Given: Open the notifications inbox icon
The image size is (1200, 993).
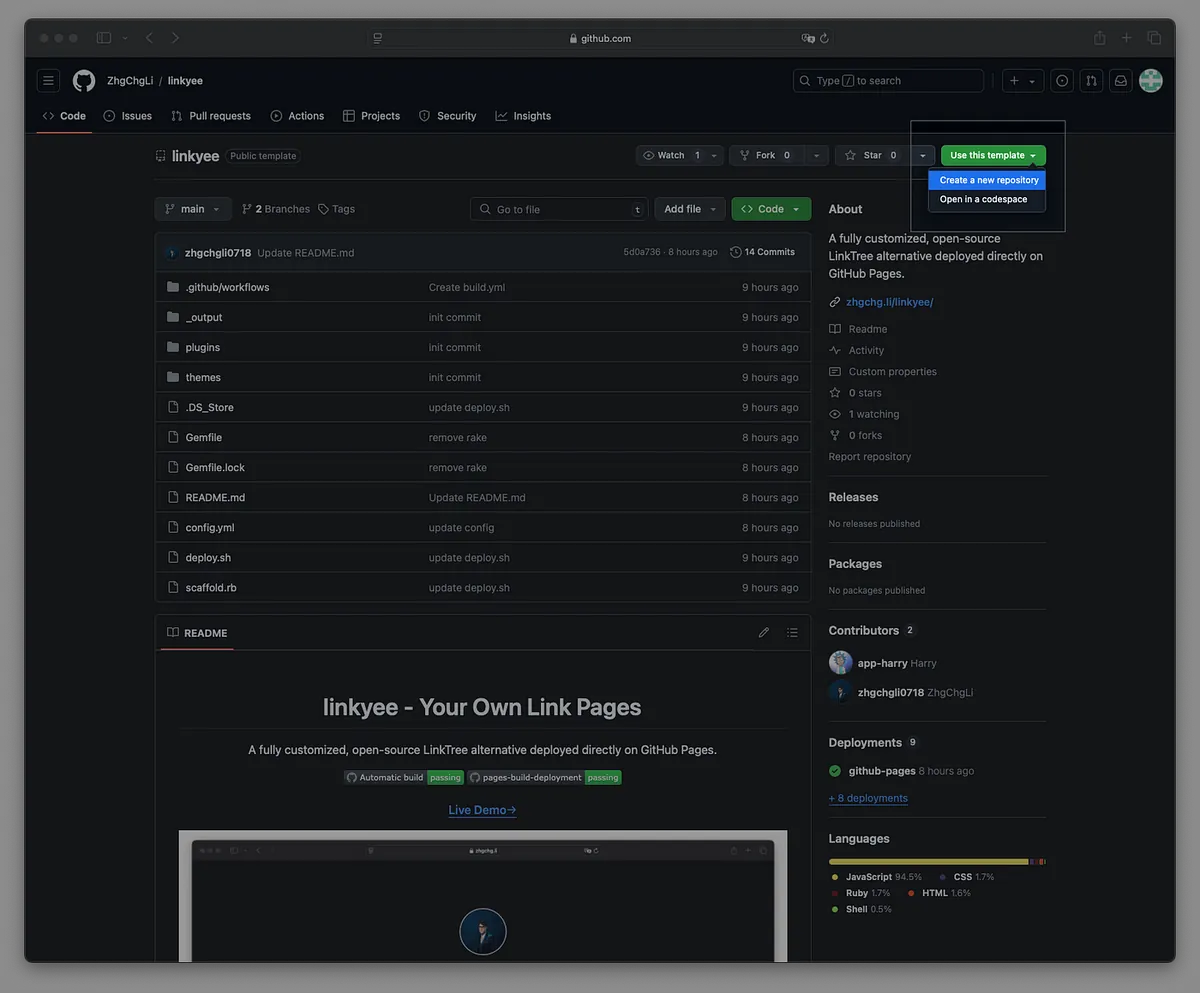Looking at the screenshot, I should click(x=1121, y=81).
